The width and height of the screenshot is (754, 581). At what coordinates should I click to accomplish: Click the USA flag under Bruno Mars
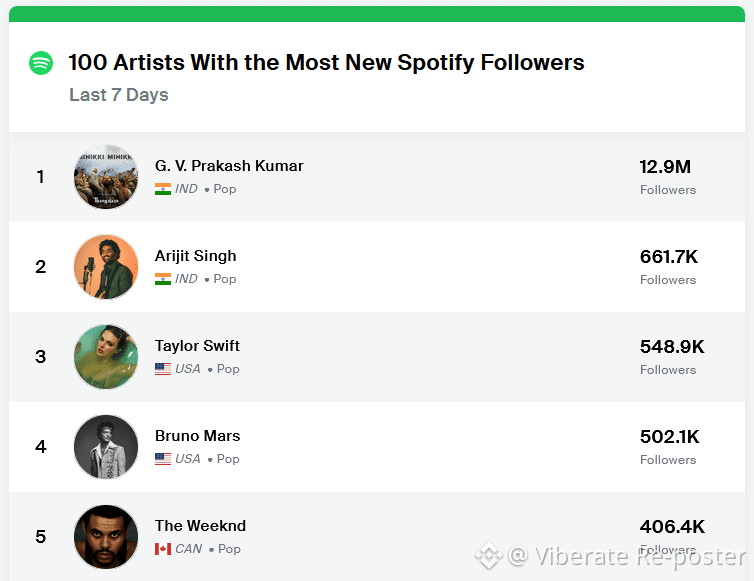pyautogui.click(x=163, y=459)
